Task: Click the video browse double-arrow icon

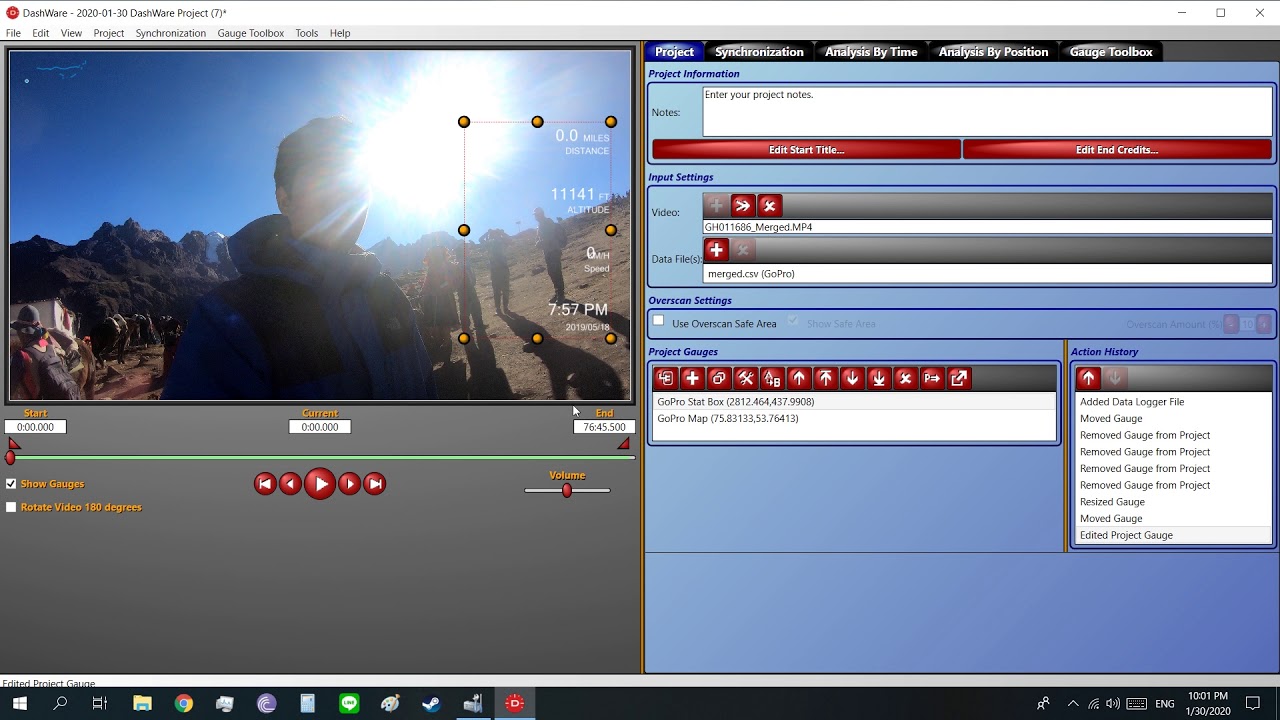Action: 742,206
